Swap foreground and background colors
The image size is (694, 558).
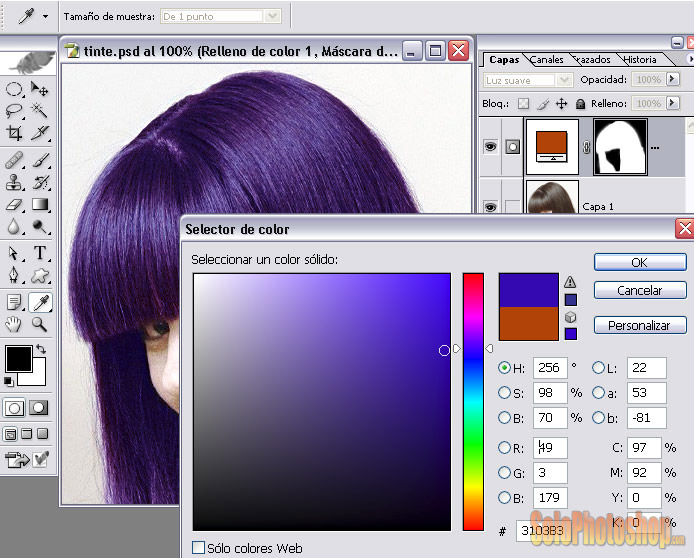tap(41, 349)
